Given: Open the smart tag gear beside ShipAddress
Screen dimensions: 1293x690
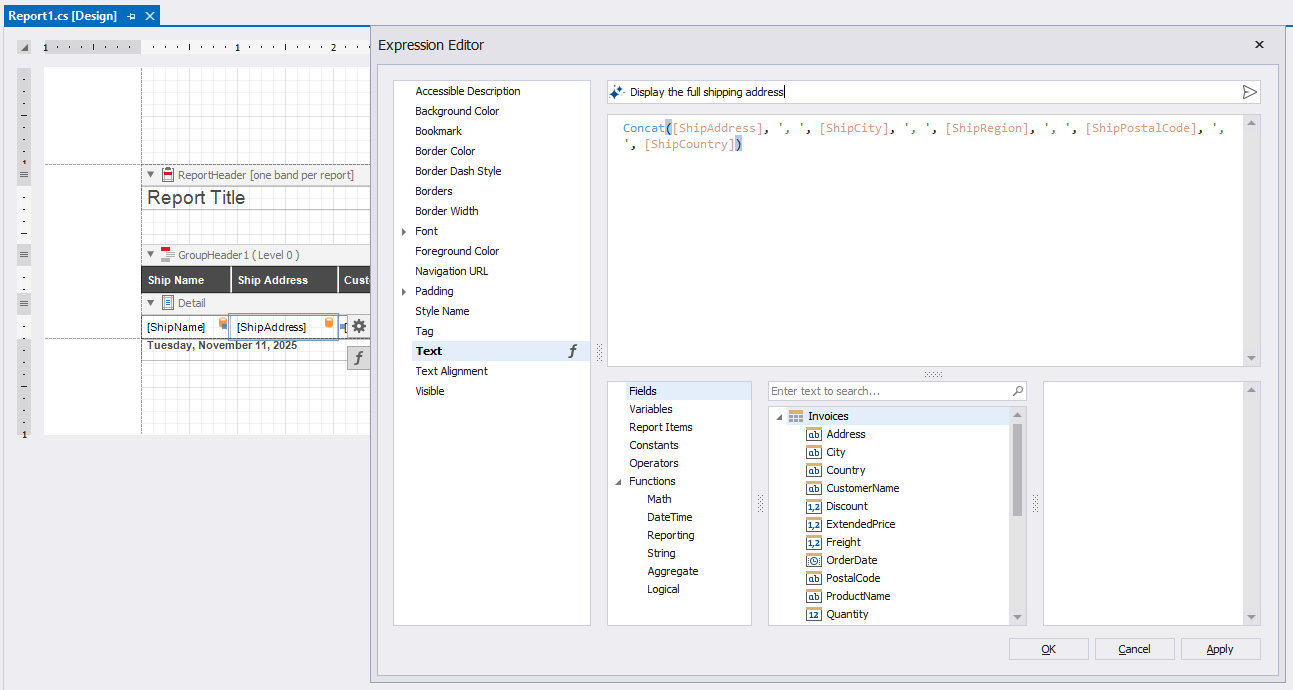Looking at the screenshot, I should click(358, 326).
